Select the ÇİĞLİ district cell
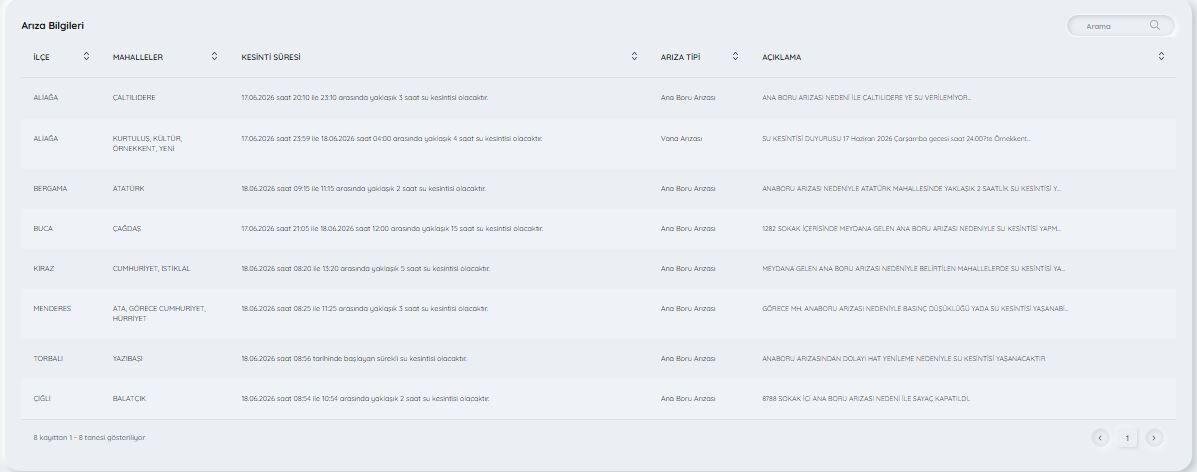The width and height of the screenshot is (1197, 472). click(x=42, y=399)
